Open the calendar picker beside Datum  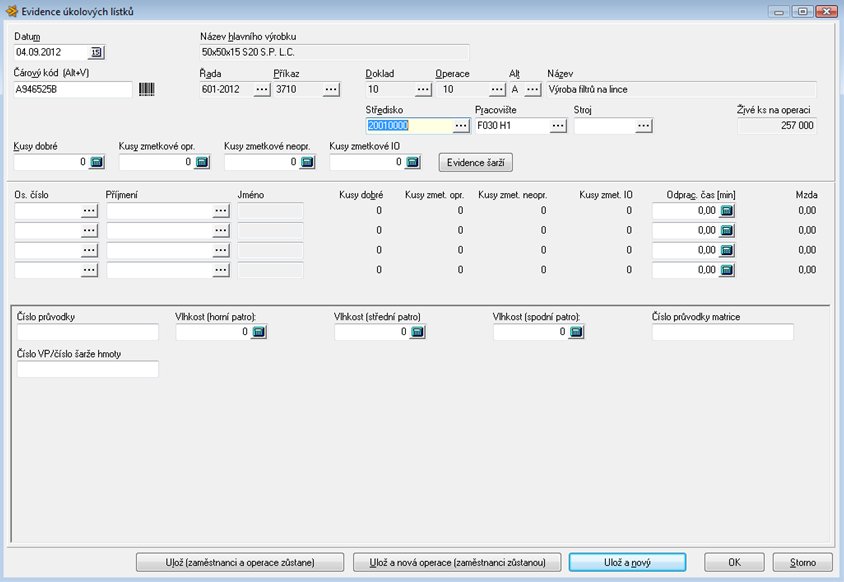click(96, 52)
